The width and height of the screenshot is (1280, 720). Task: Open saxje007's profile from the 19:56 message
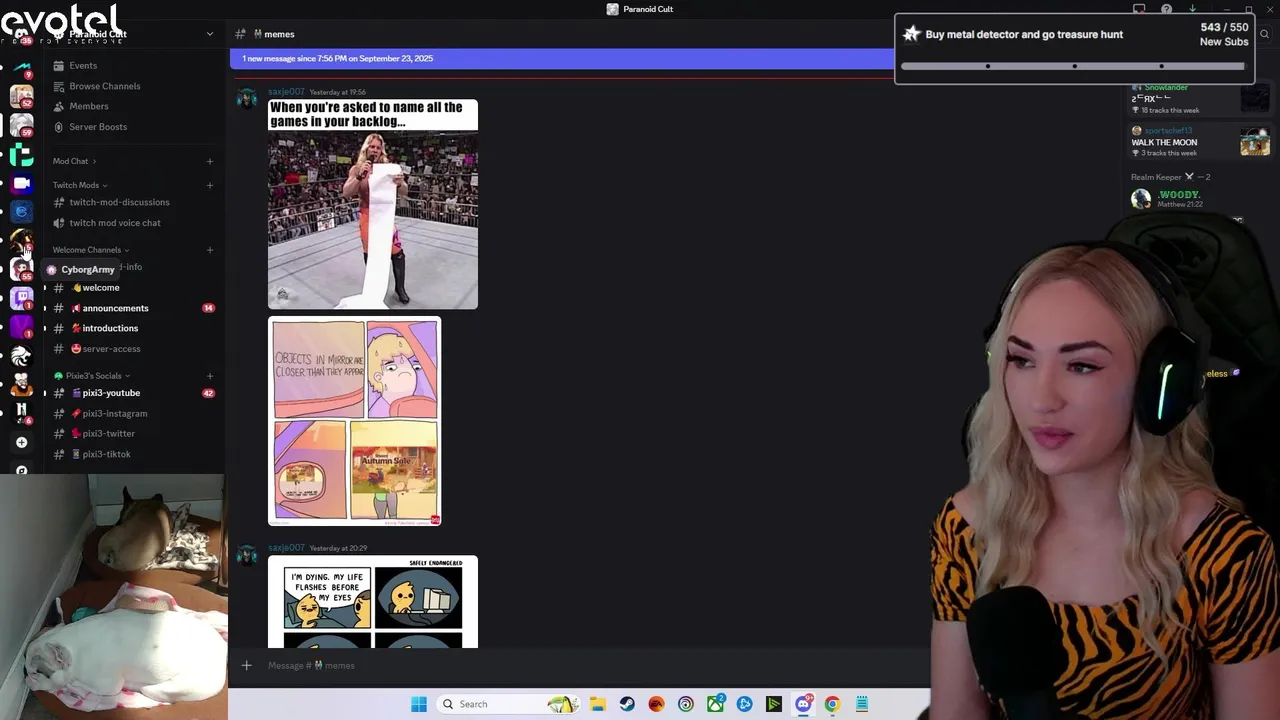(x=286, y=92)
